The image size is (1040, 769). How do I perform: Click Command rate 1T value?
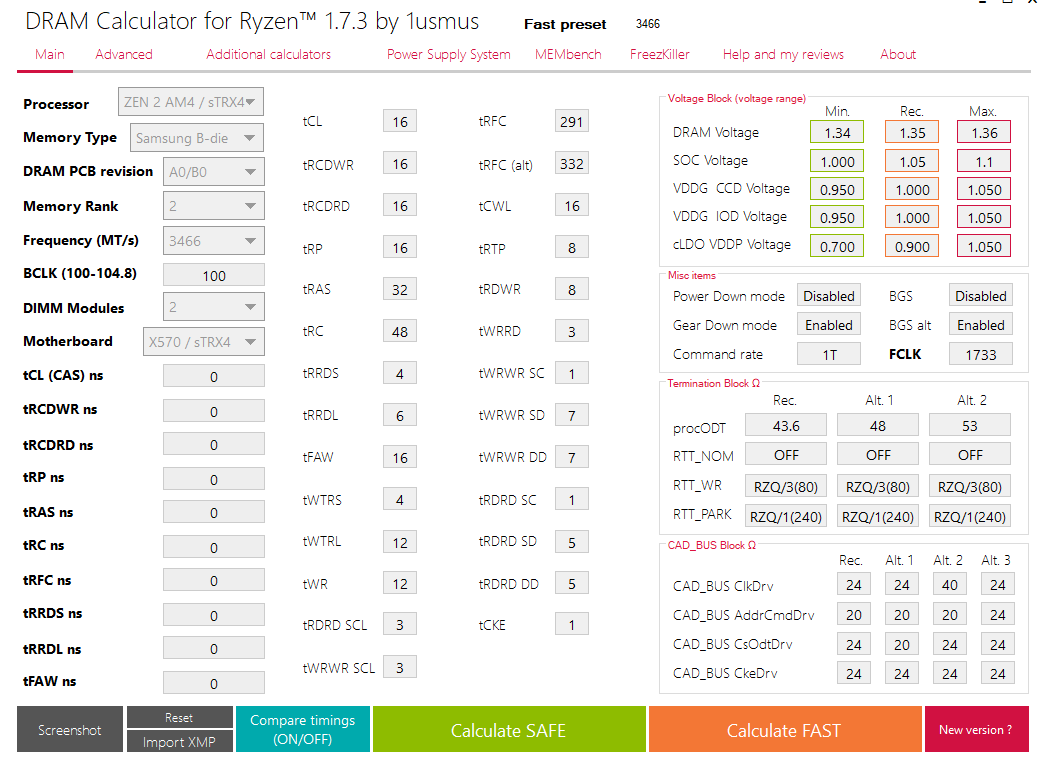(x=829, y=354)
